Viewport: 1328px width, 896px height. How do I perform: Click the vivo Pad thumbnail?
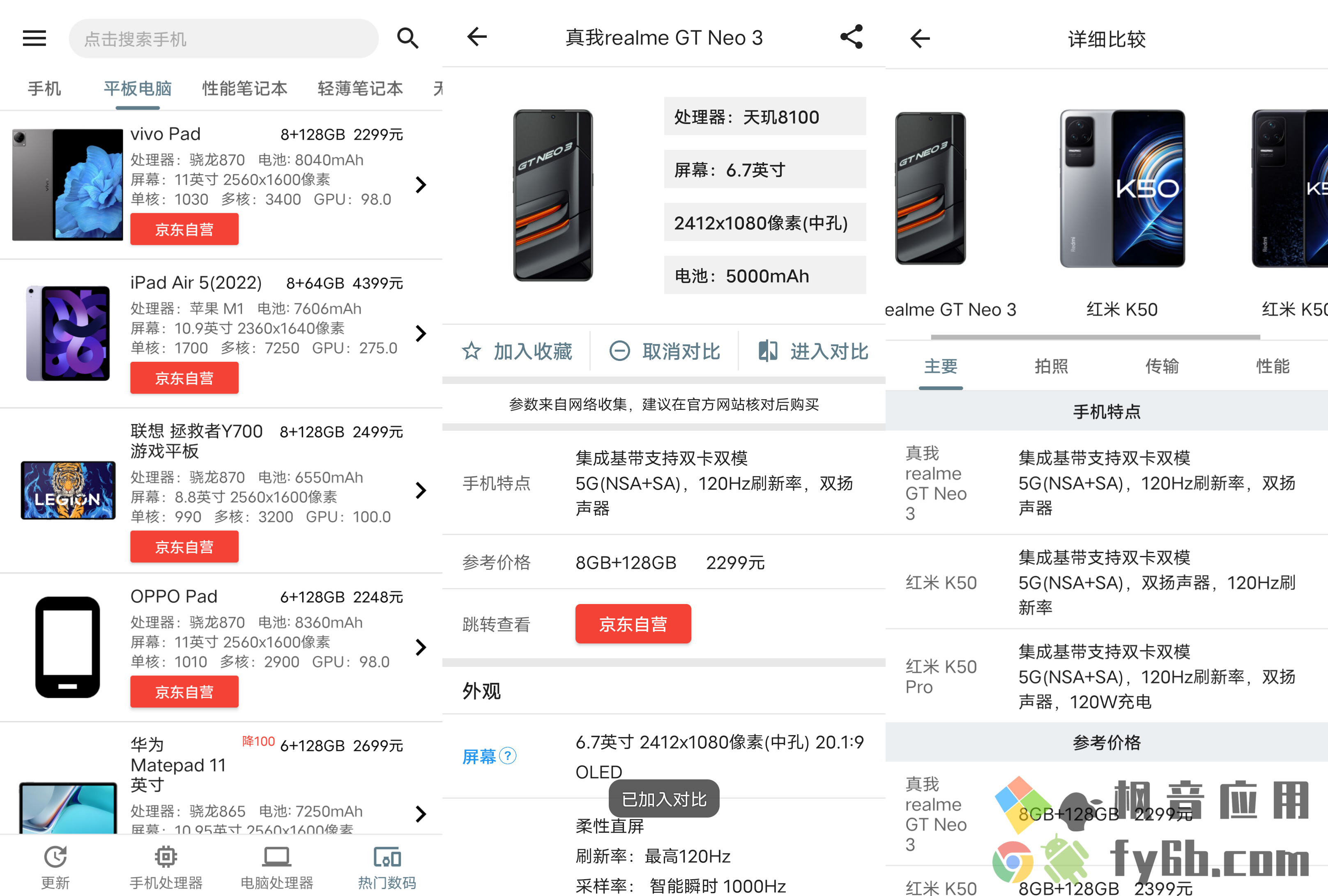coord(67,184)
